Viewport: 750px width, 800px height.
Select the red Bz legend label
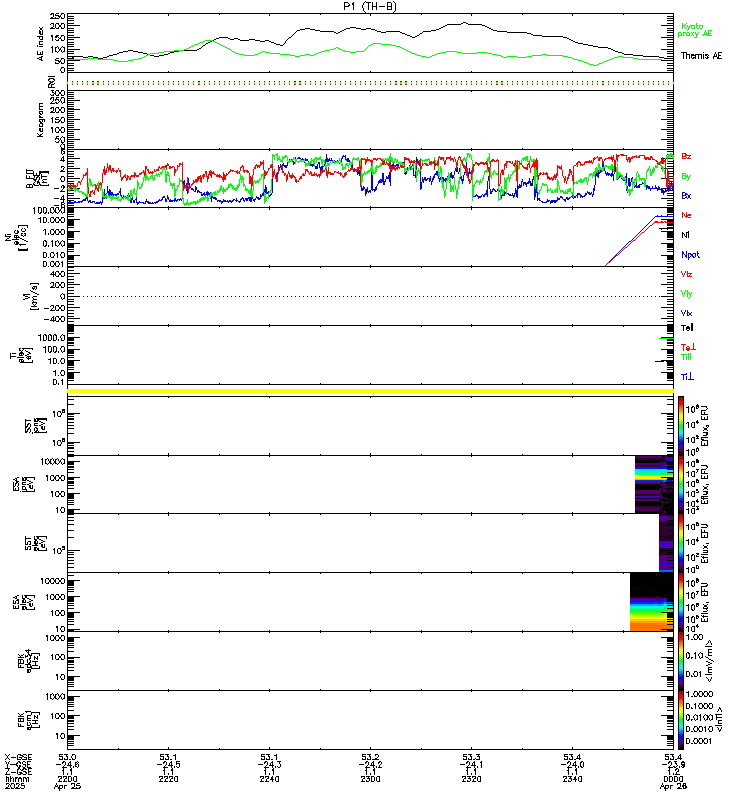[x=686, y=156]
